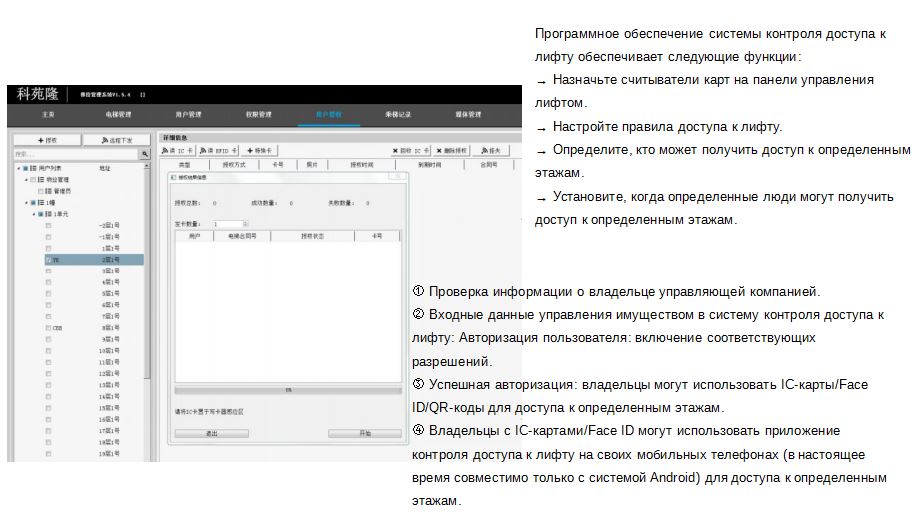Click the 读 IC 卡 button

pyautogui.click(x=176, y=151)
